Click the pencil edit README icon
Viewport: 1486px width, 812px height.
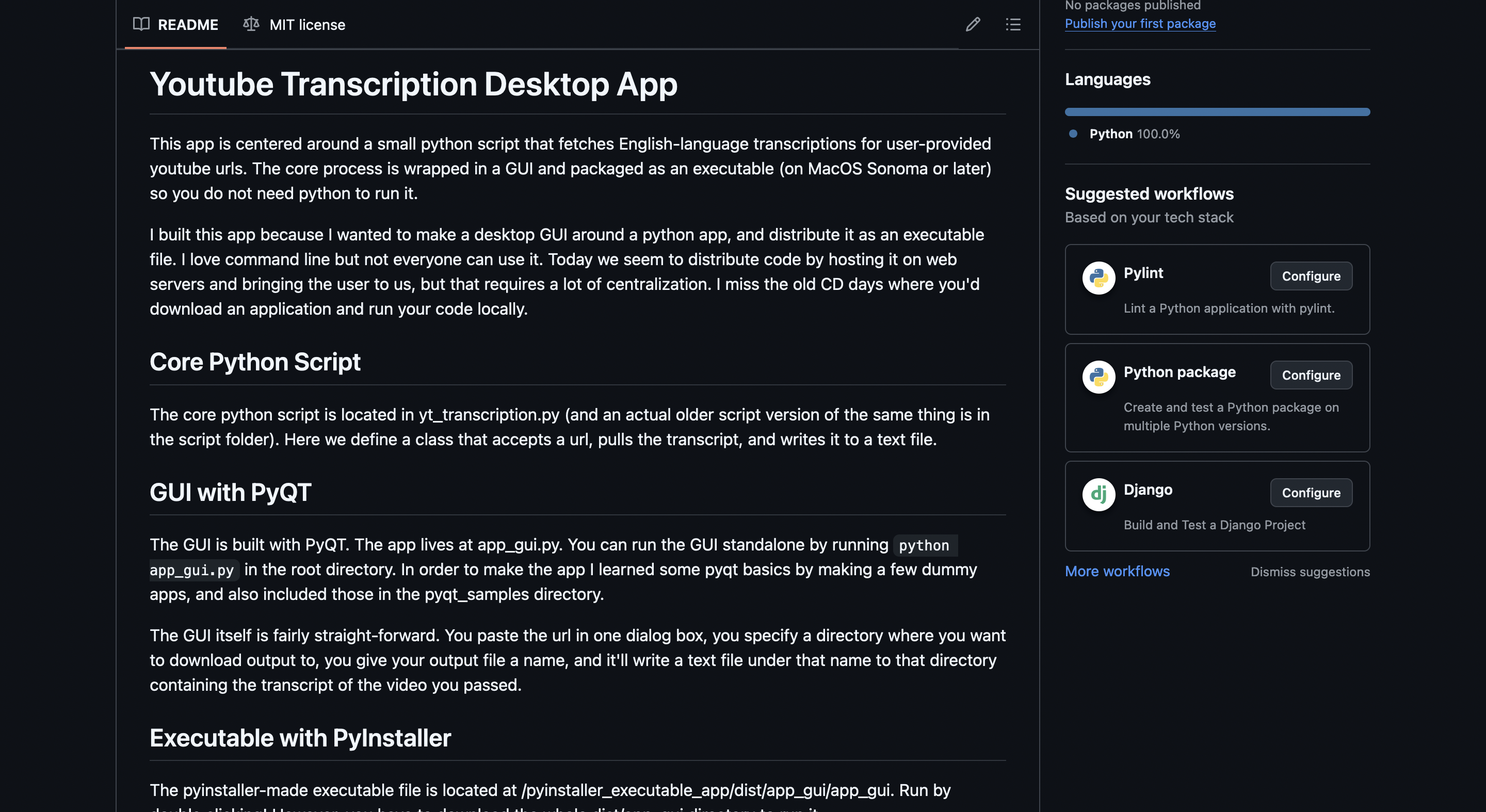973,24
